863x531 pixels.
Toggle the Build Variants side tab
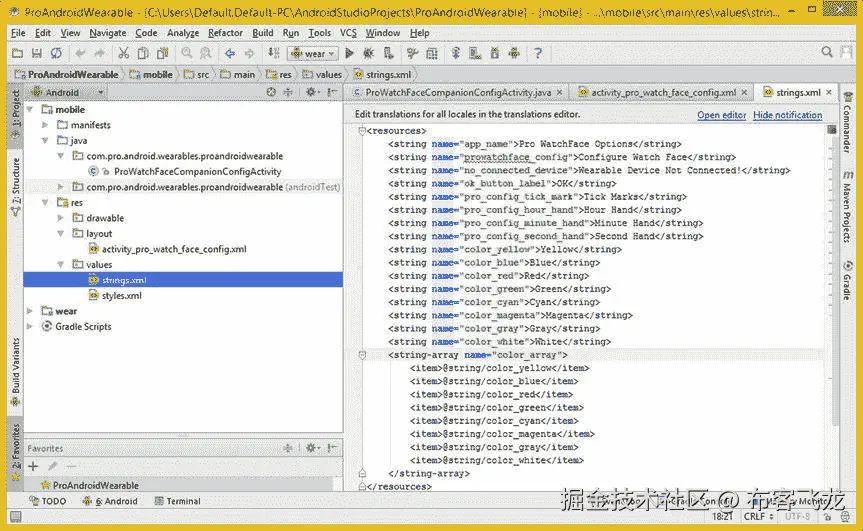[x=15, y=373]
